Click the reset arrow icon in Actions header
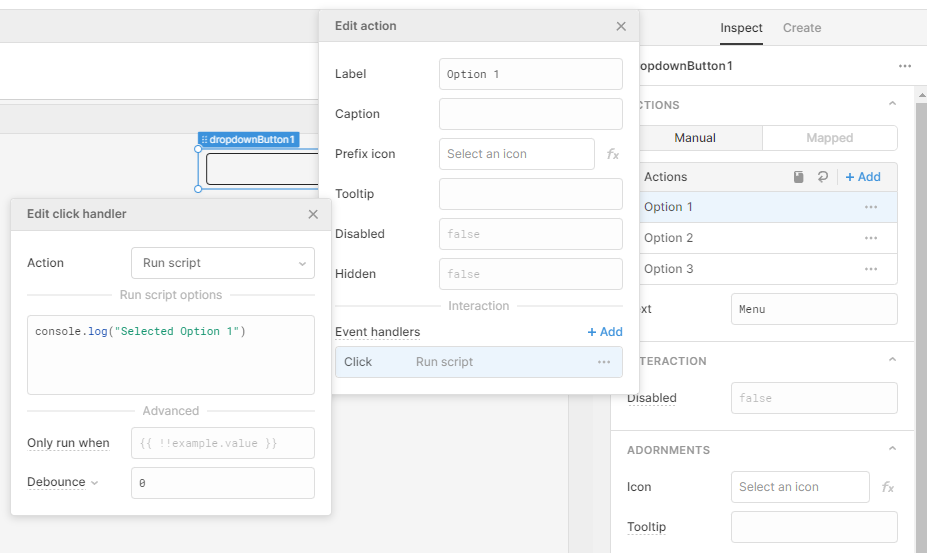The width and height of the screenshot is (927, 553). tap(822, 177)
